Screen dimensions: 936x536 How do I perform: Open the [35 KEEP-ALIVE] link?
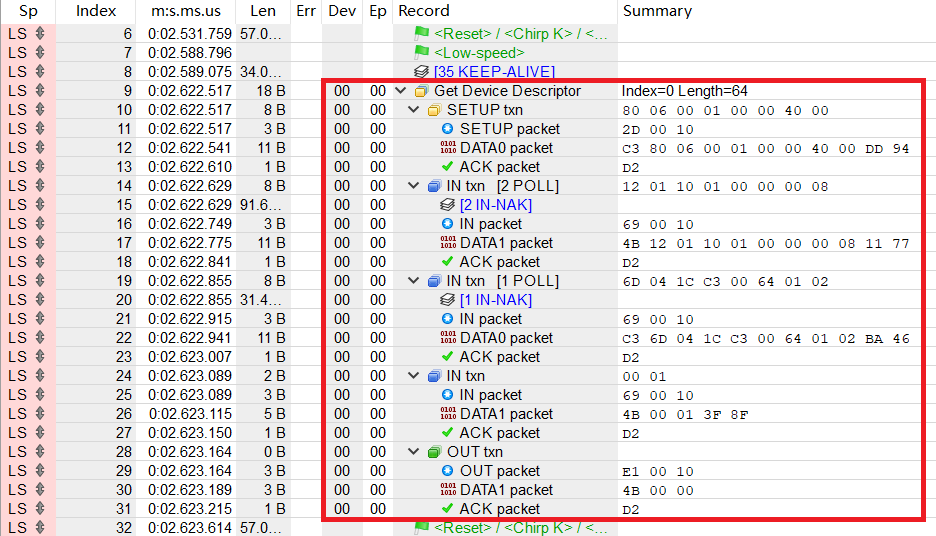494,72
